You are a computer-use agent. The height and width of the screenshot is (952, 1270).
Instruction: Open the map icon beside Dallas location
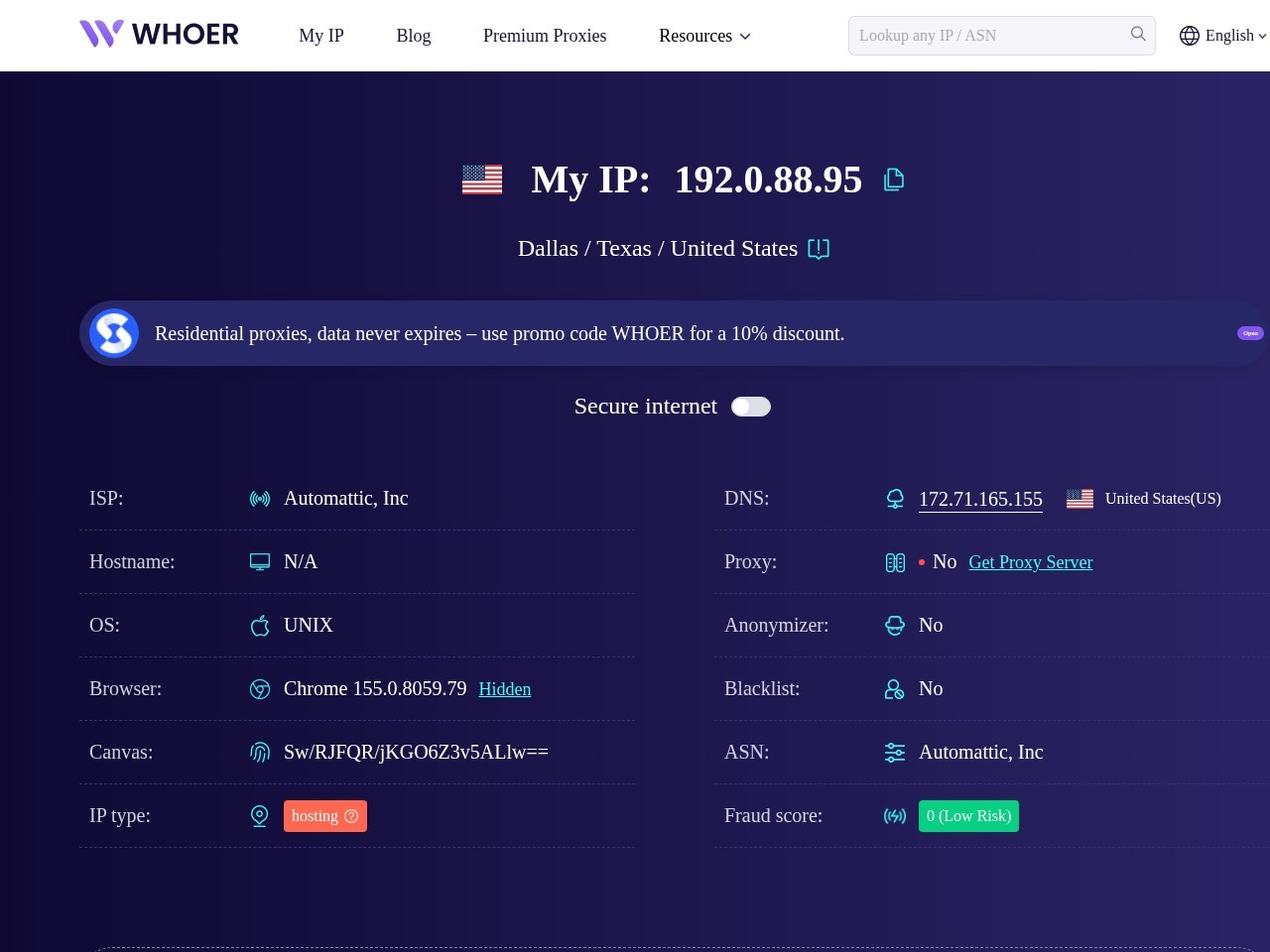819,249
